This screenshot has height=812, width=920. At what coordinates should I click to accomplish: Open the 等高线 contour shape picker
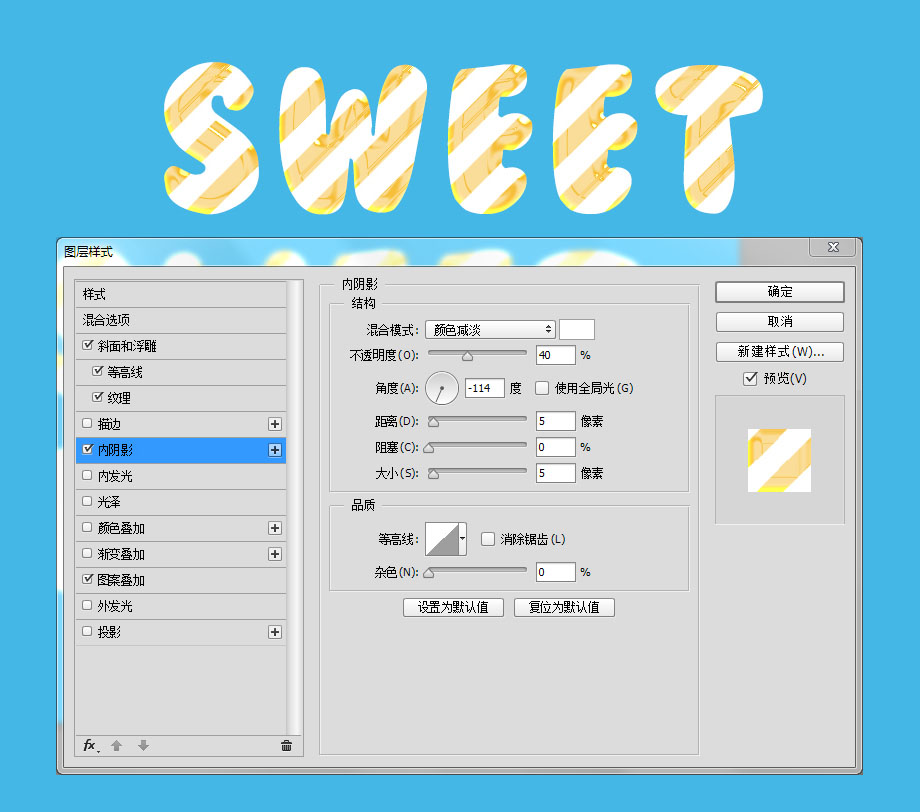click(x=443, y=537)
